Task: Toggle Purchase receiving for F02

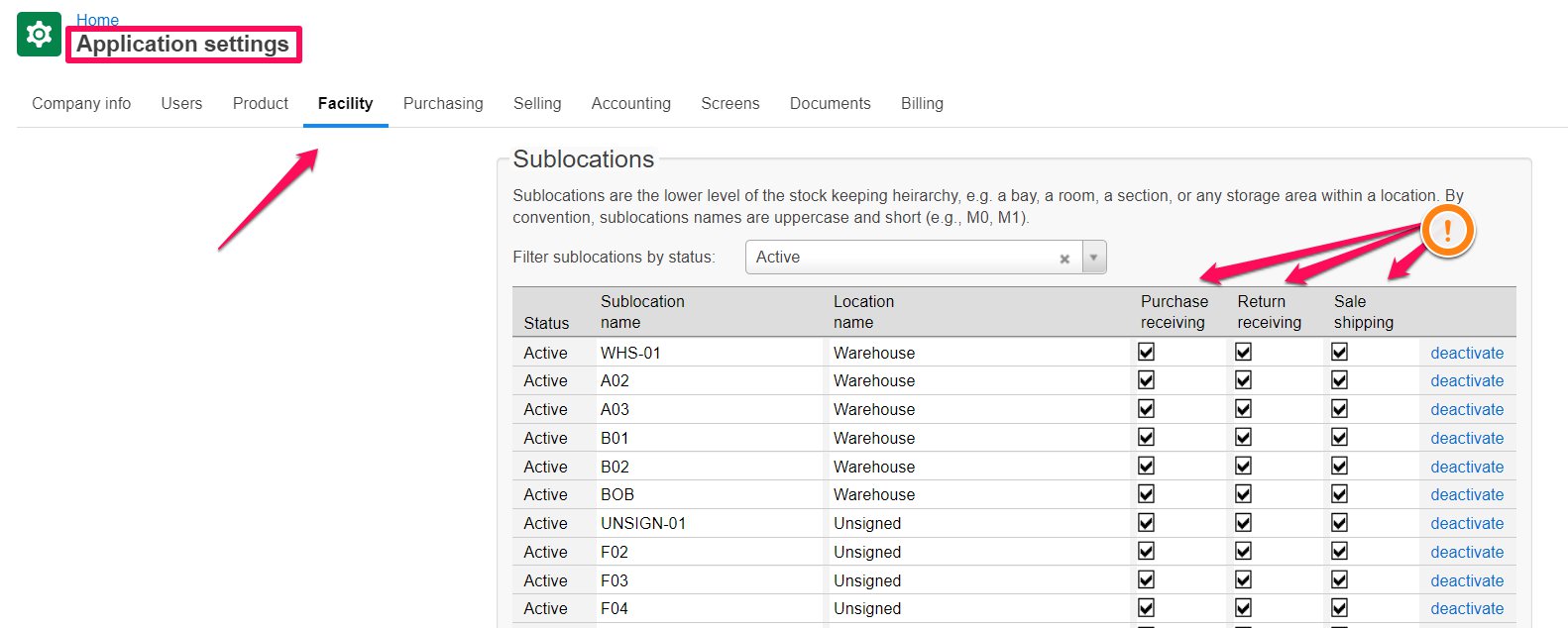Action: [1147, 551]
